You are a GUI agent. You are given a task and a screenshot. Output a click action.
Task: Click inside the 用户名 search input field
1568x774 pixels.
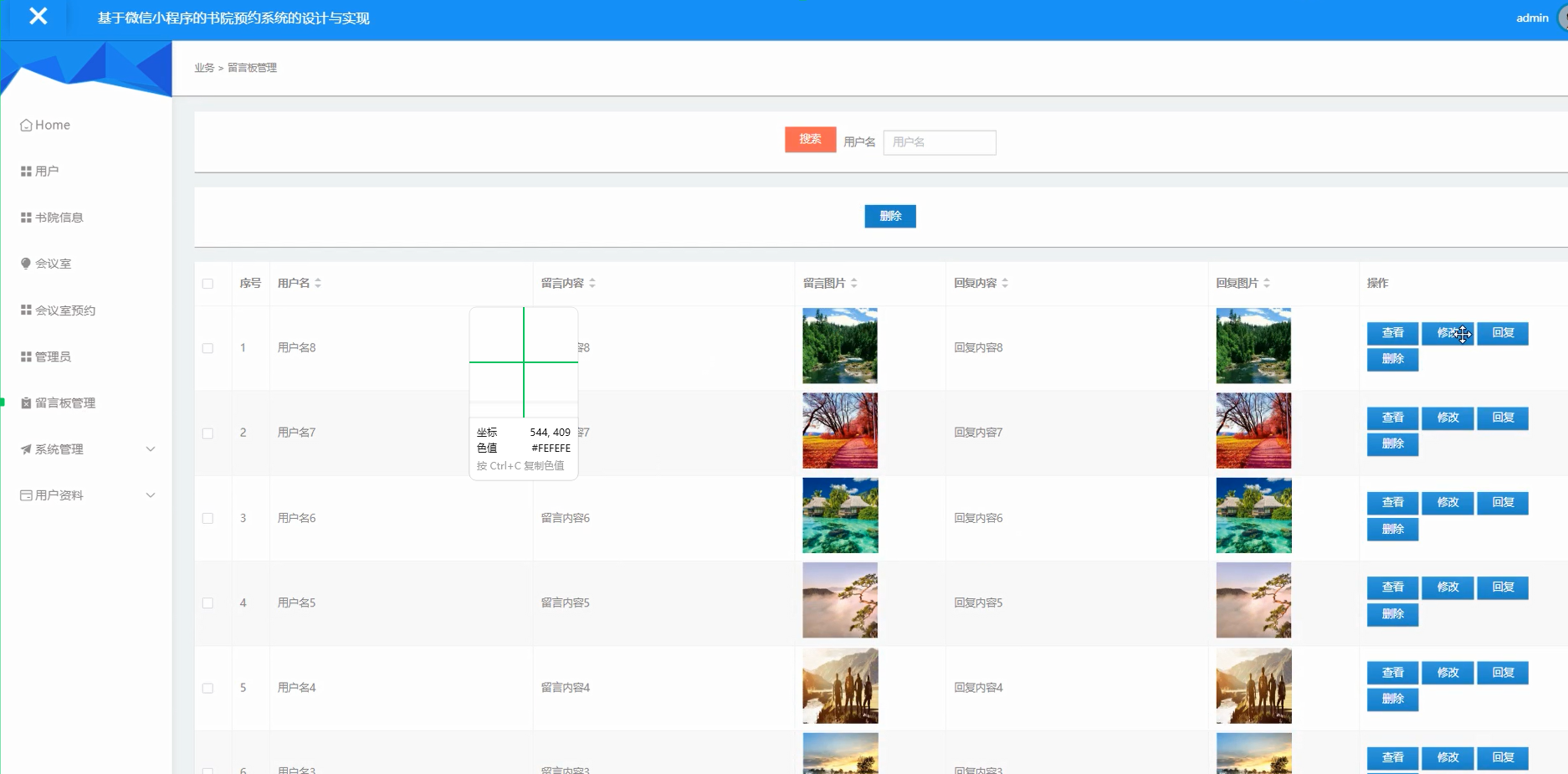(x=939, y=142)
